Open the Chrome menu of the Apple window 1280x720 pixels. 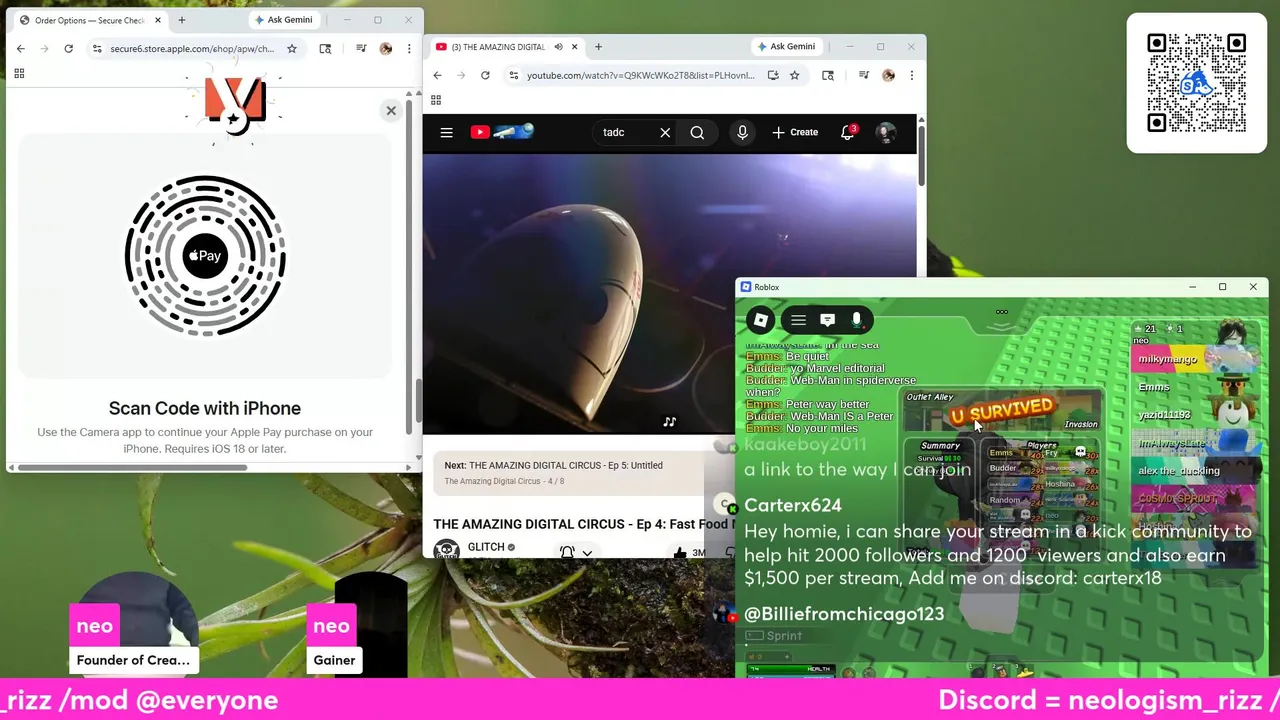pos(409,48)
